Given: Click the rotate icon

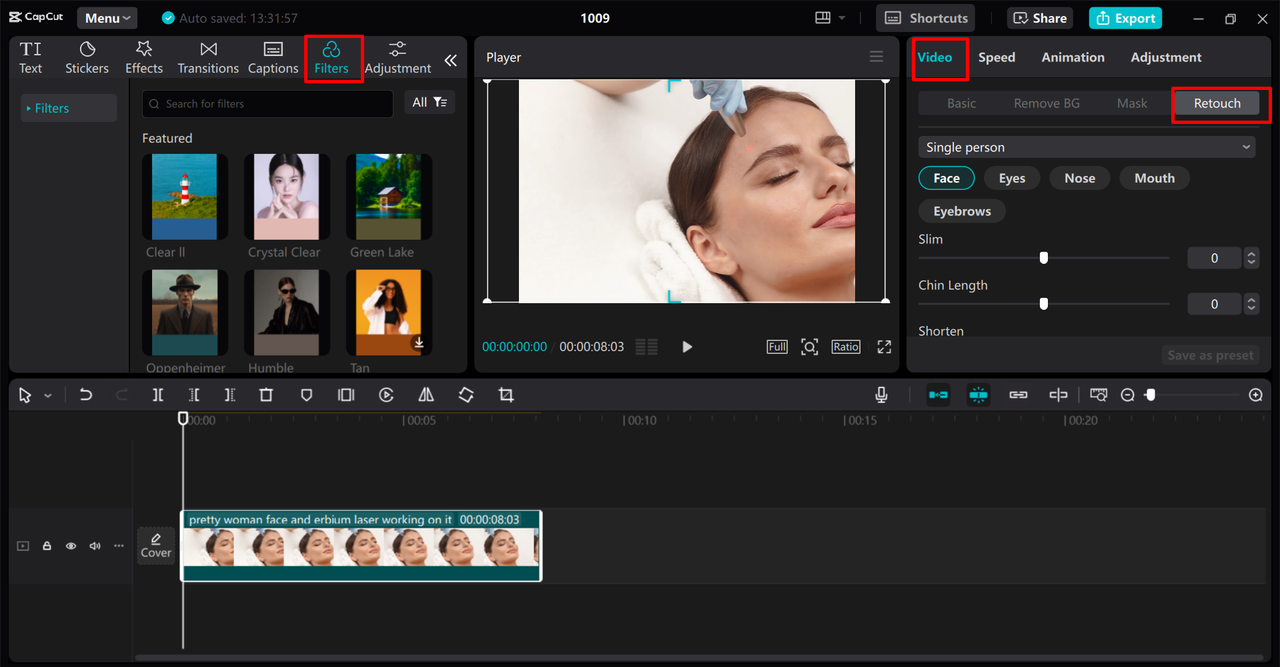Looking at the screenshot, I should coord(466,395).
